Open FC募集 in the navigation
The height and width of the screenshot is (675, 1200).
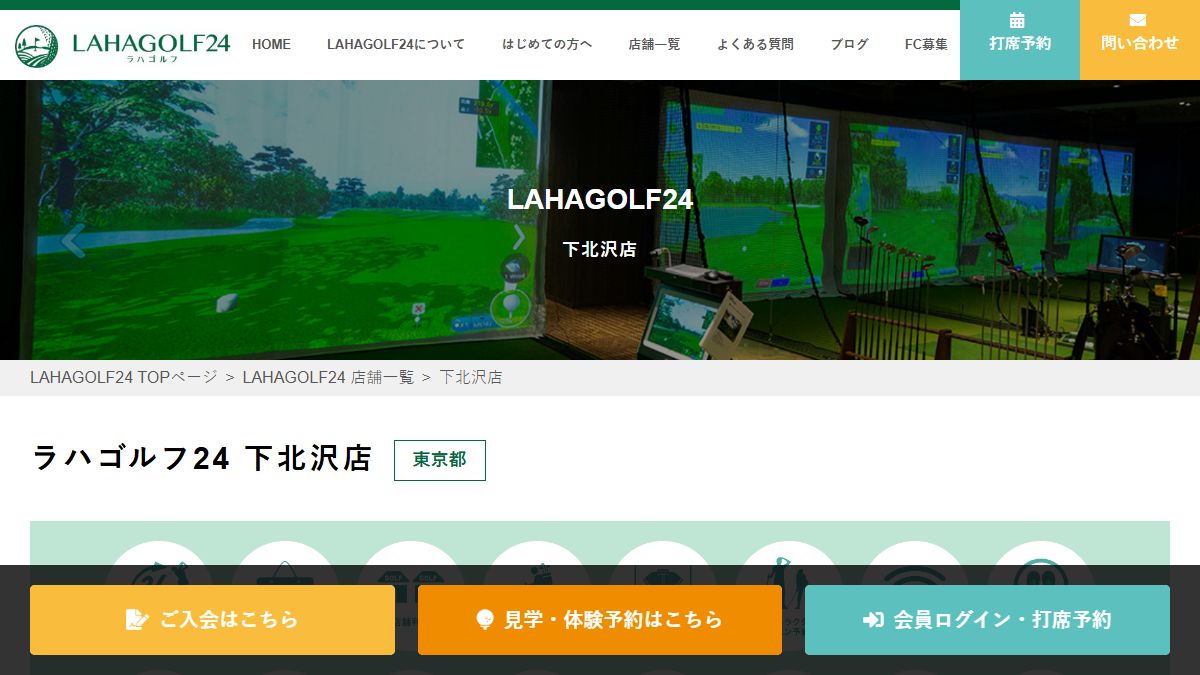[926, 44]
